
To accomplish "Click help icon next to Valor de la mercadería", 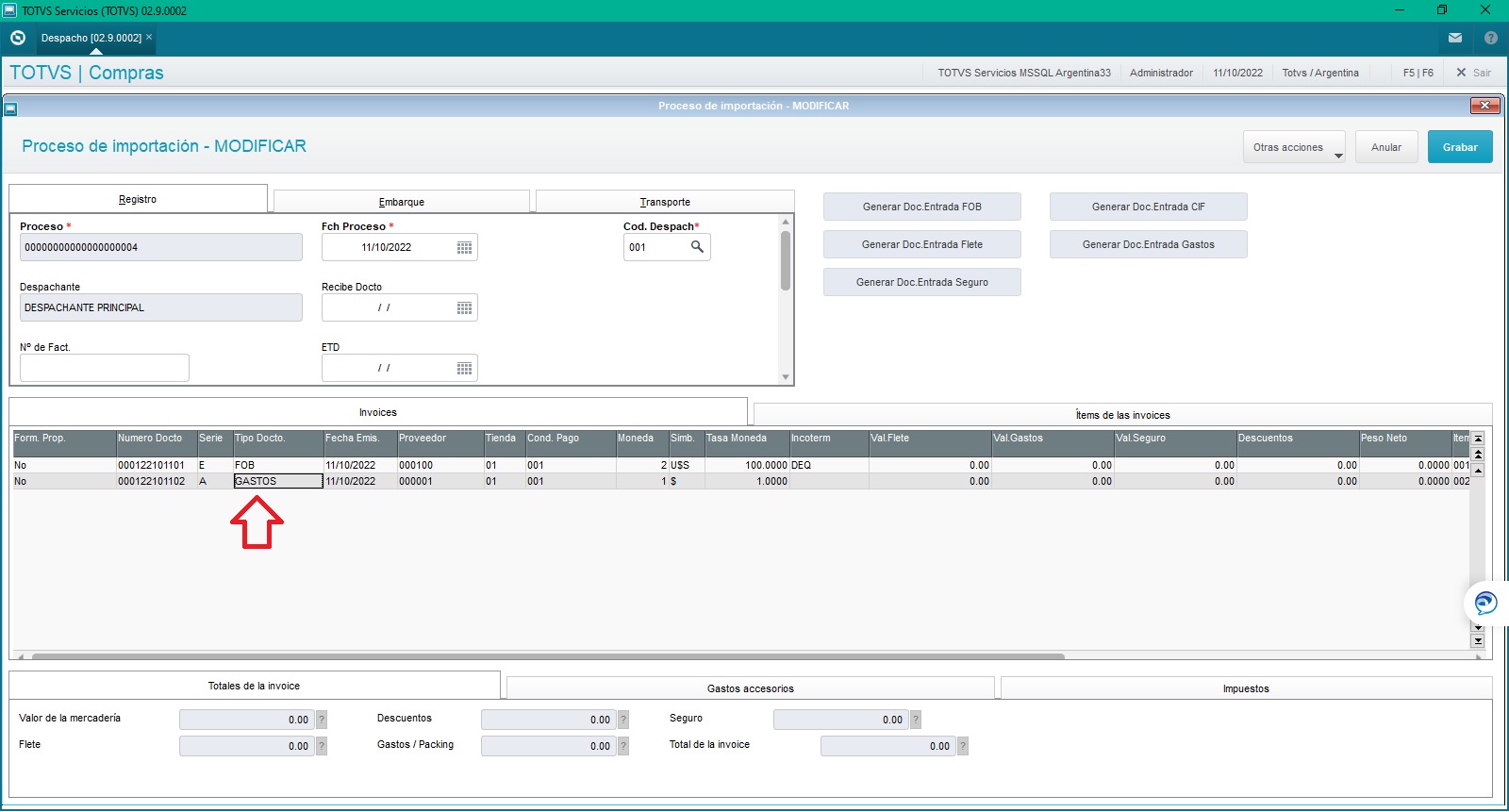I will click(322, 720).
